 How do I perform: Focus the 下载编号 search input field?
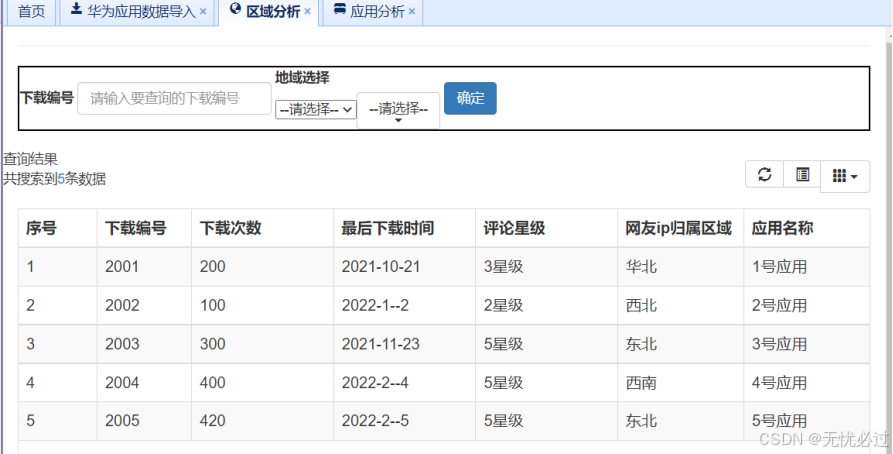174,99
